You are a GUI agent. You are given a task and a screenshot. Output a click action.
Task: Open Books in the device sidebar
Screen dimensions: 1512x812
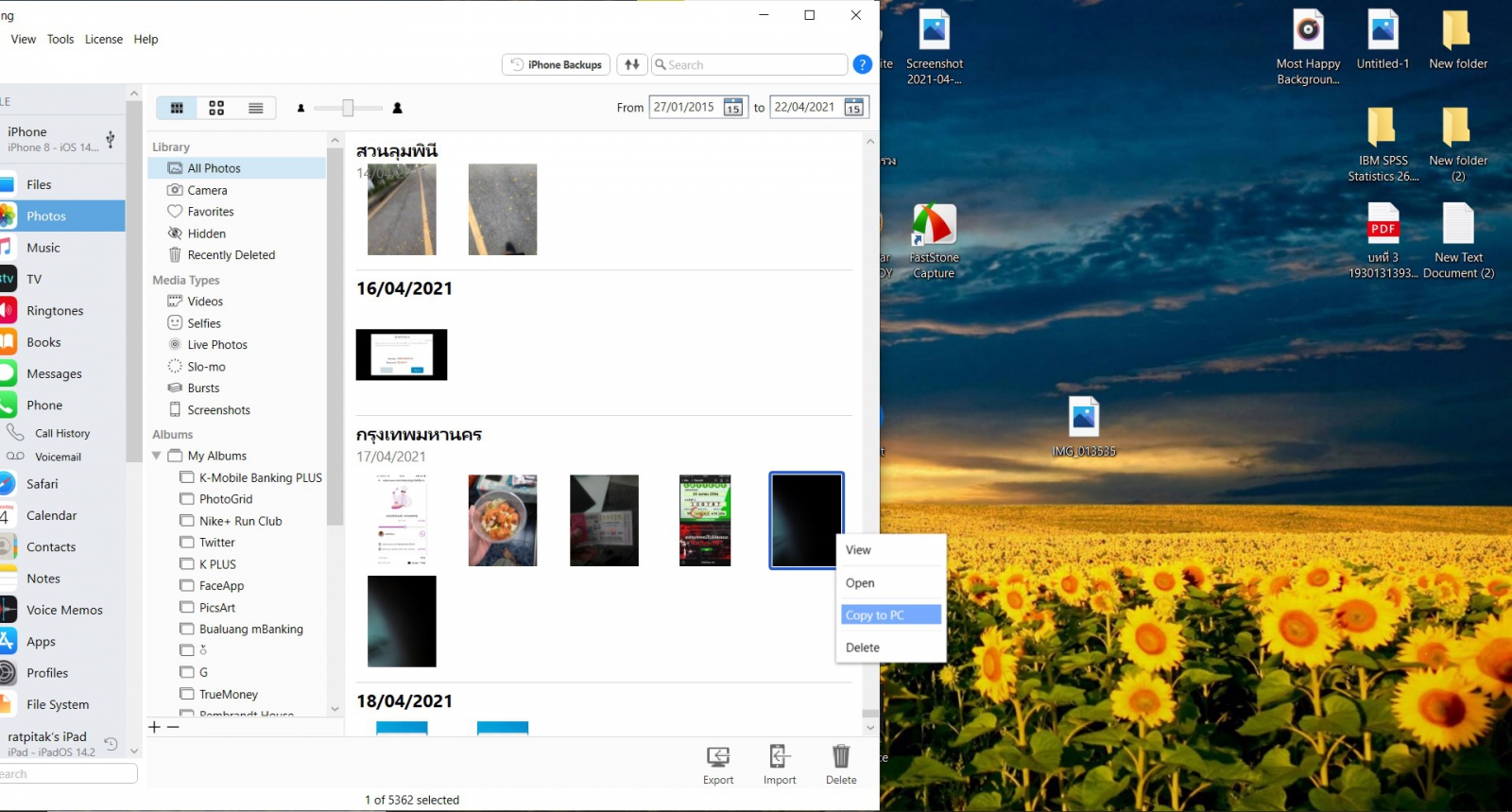tap(62, 342)
